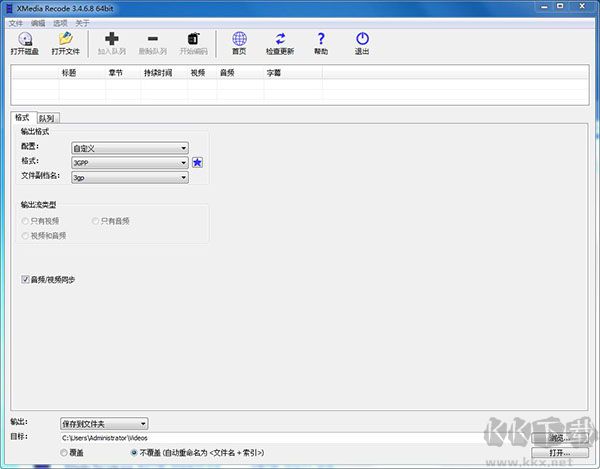The height and width of the screenshot is (469, 600).
Task: Switch to the Format (格式) tab
Action: click(23, 117)
